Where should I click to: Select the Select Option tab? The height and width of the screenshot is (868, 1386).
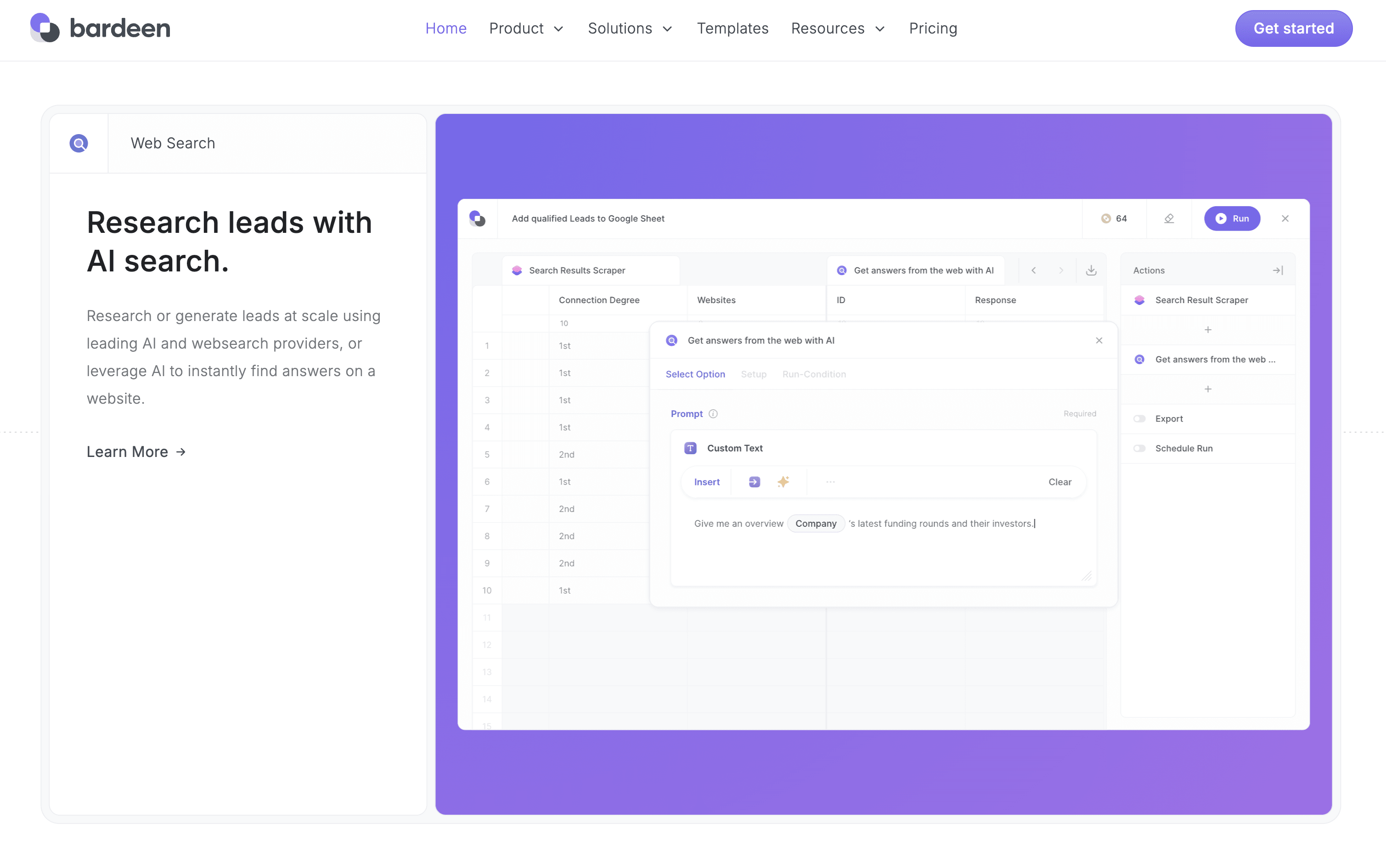[695, 374]
